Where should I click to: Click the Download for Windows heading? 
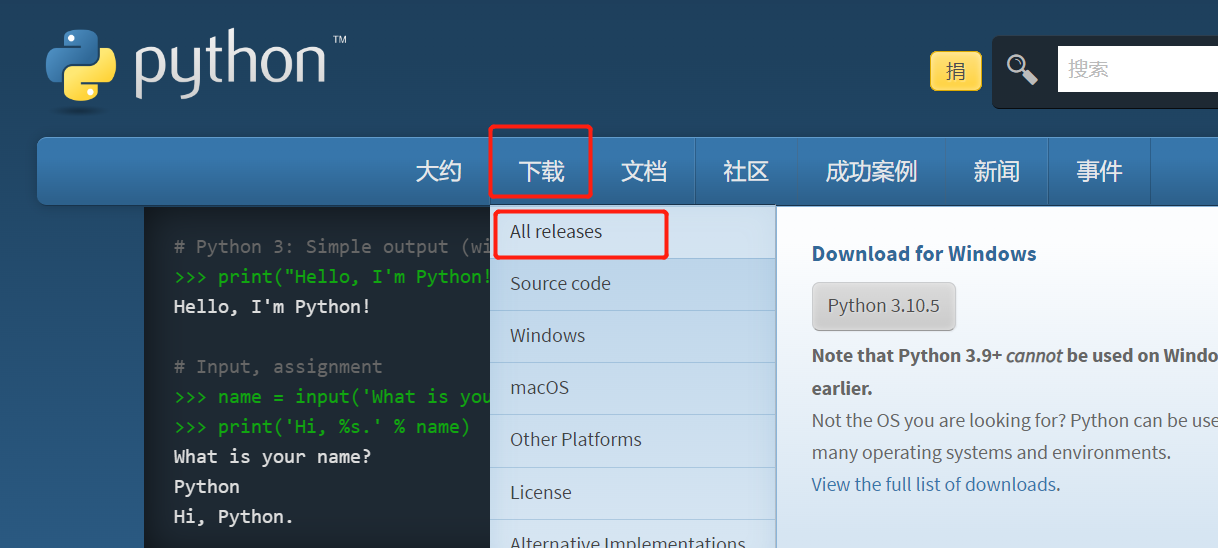(924, 254)
